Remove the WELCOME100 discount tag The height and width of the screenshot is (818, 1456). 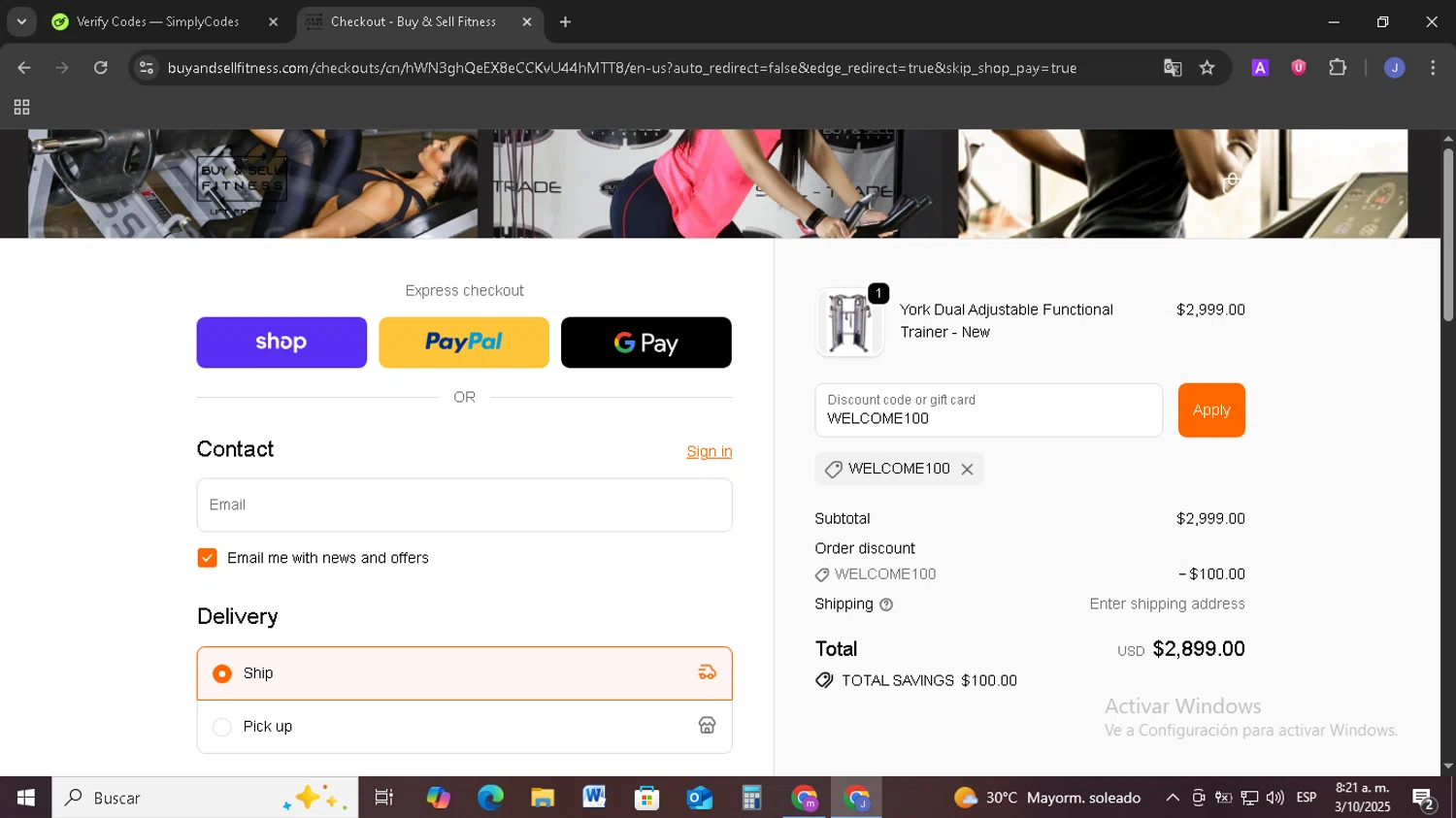coord(967,470)
